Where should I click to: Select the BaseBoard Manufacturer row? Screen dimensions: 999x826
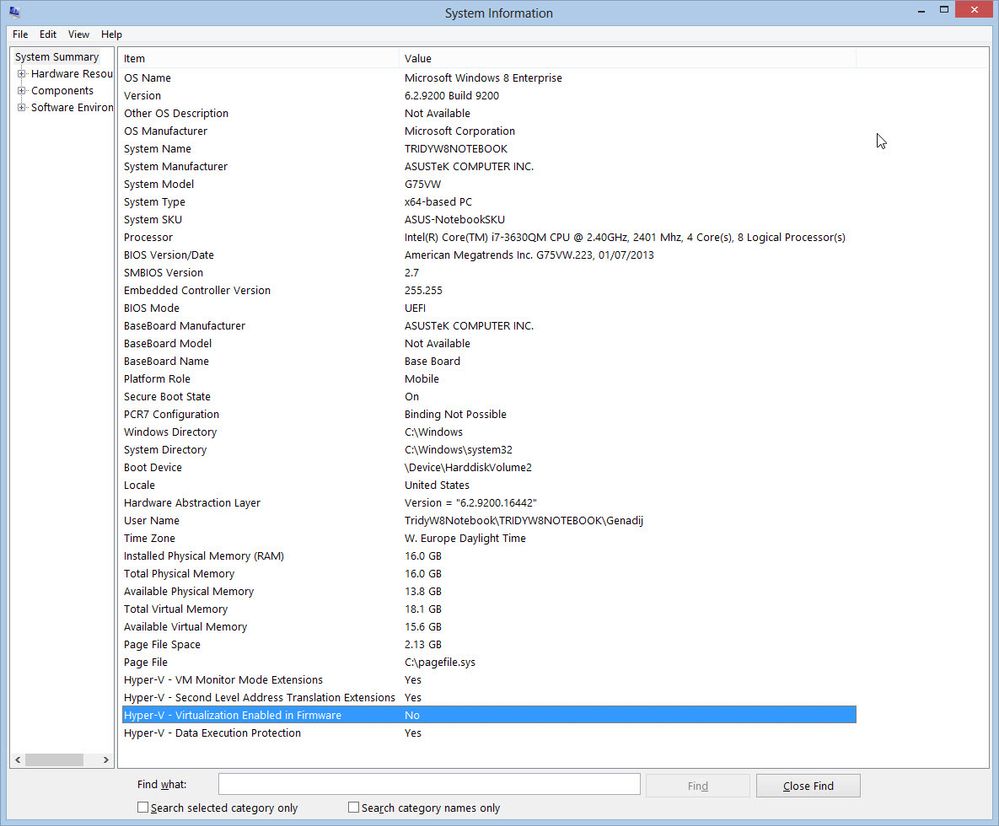point(489,326)
